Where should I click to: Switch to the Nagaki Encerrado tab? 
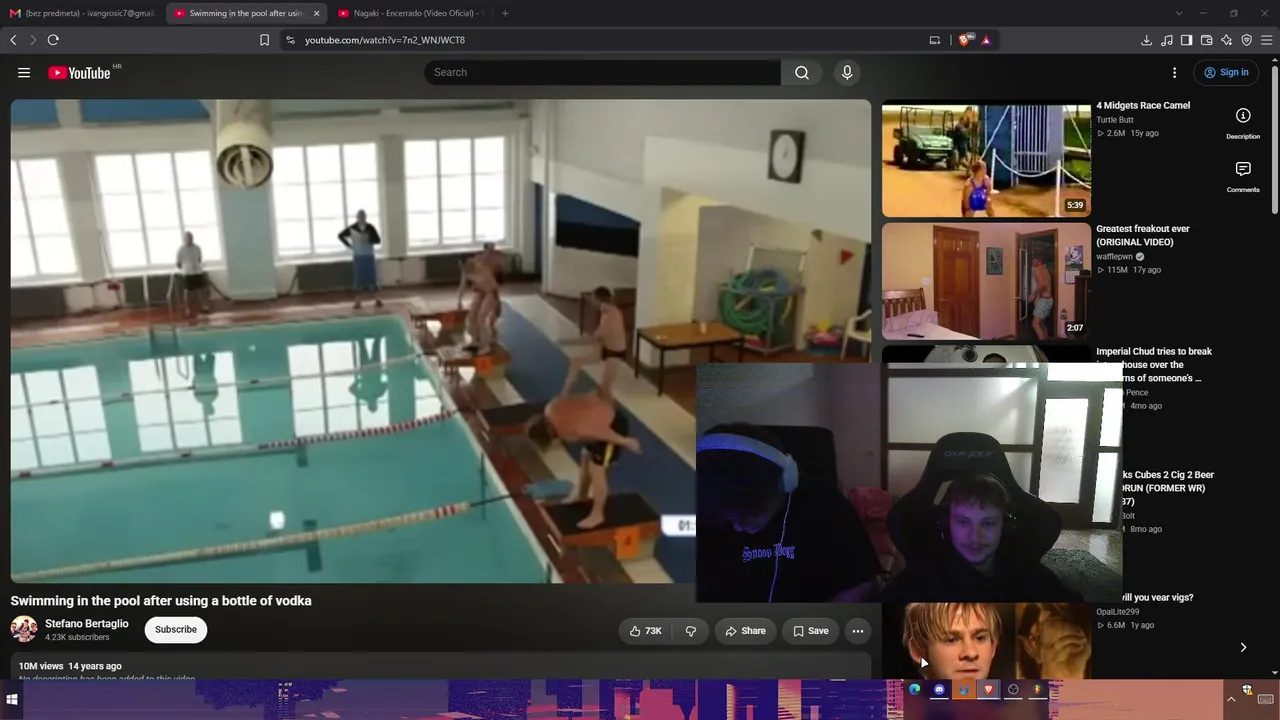tap(410, 13)
